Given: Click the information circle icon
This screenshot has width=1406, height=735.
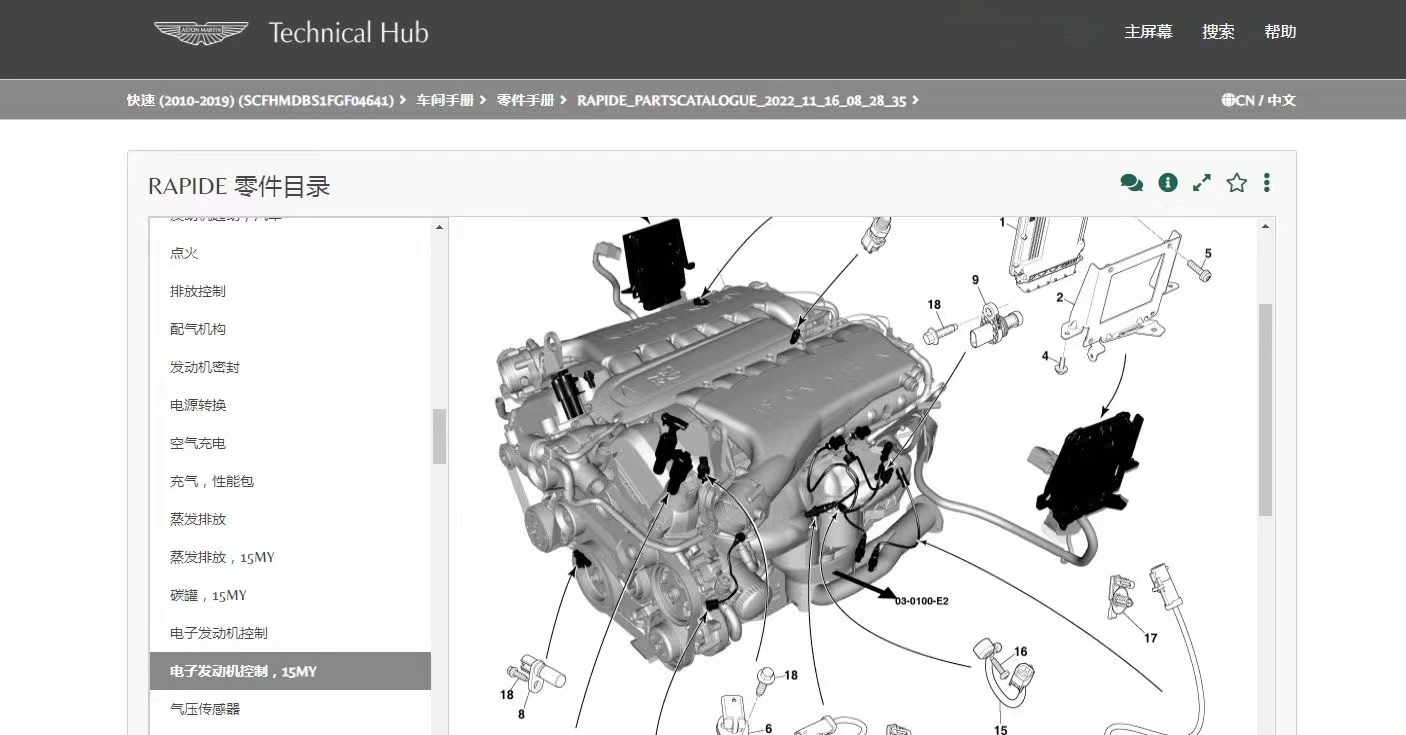Looking at the screenshot, I should pyautogui.click(x=1167, y=183).
